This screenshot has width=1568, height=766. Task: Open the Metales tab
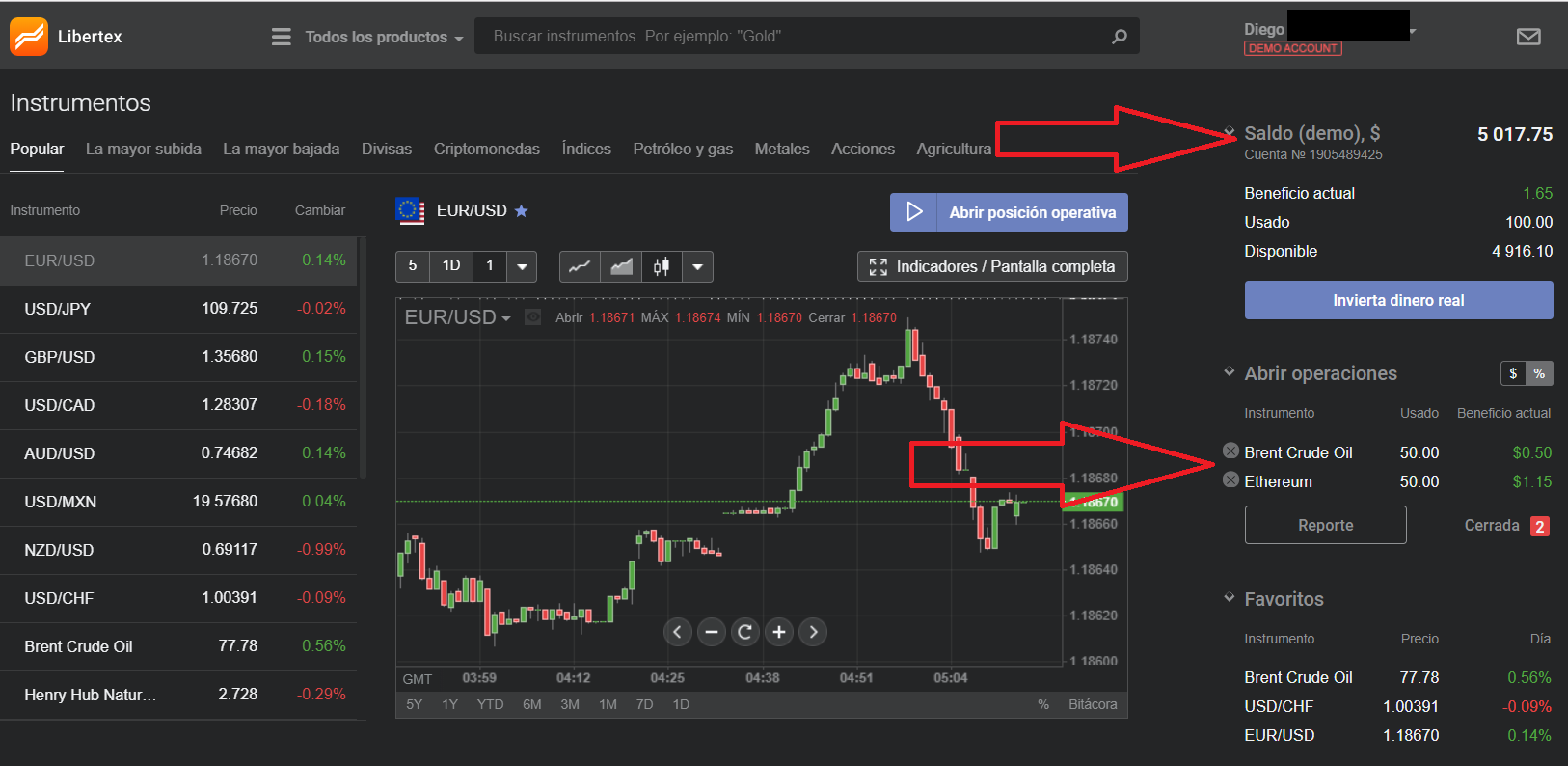[x=782, y=149]
